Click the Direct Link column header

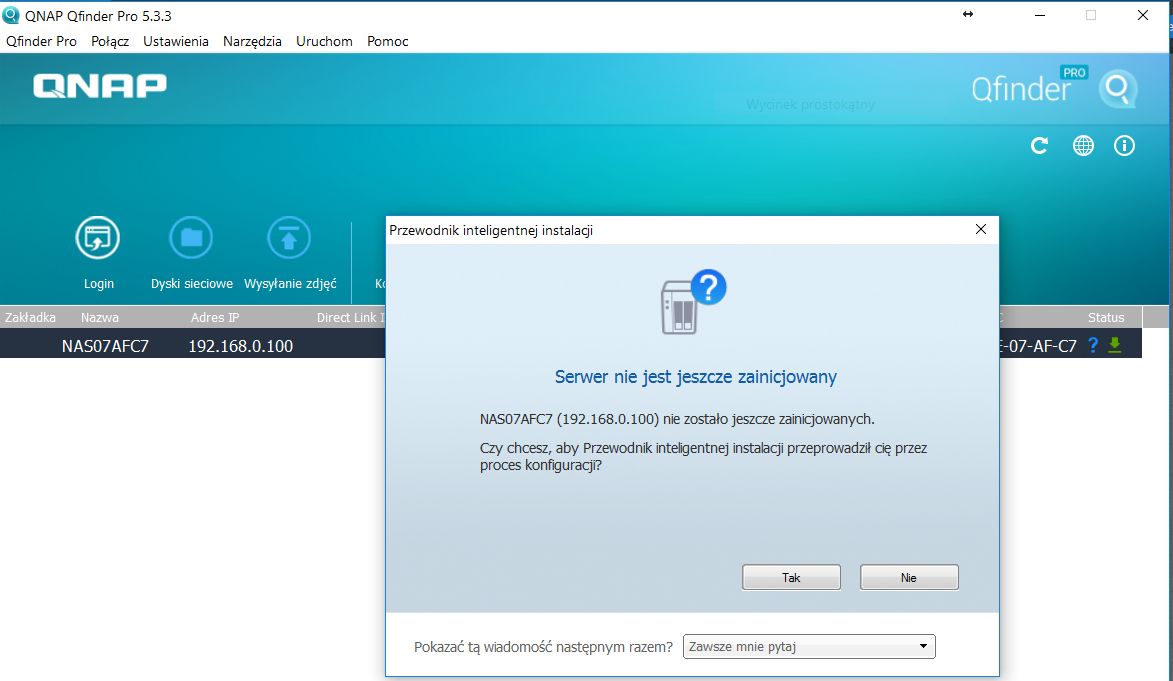pos(350,317)
